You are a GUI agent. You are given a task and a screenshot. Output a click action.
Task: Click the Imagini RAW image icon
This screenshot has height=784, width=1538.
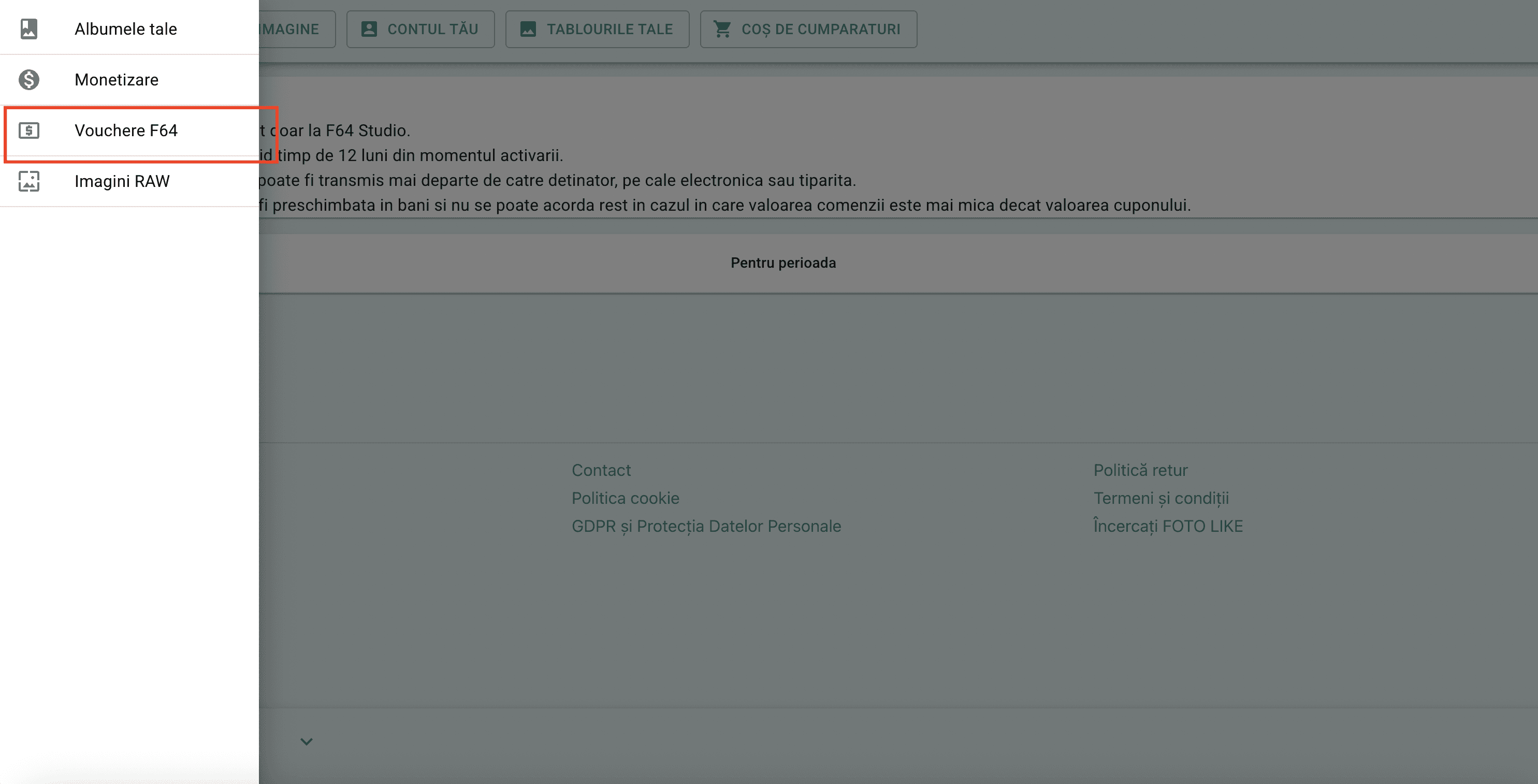tap(28, 181)
